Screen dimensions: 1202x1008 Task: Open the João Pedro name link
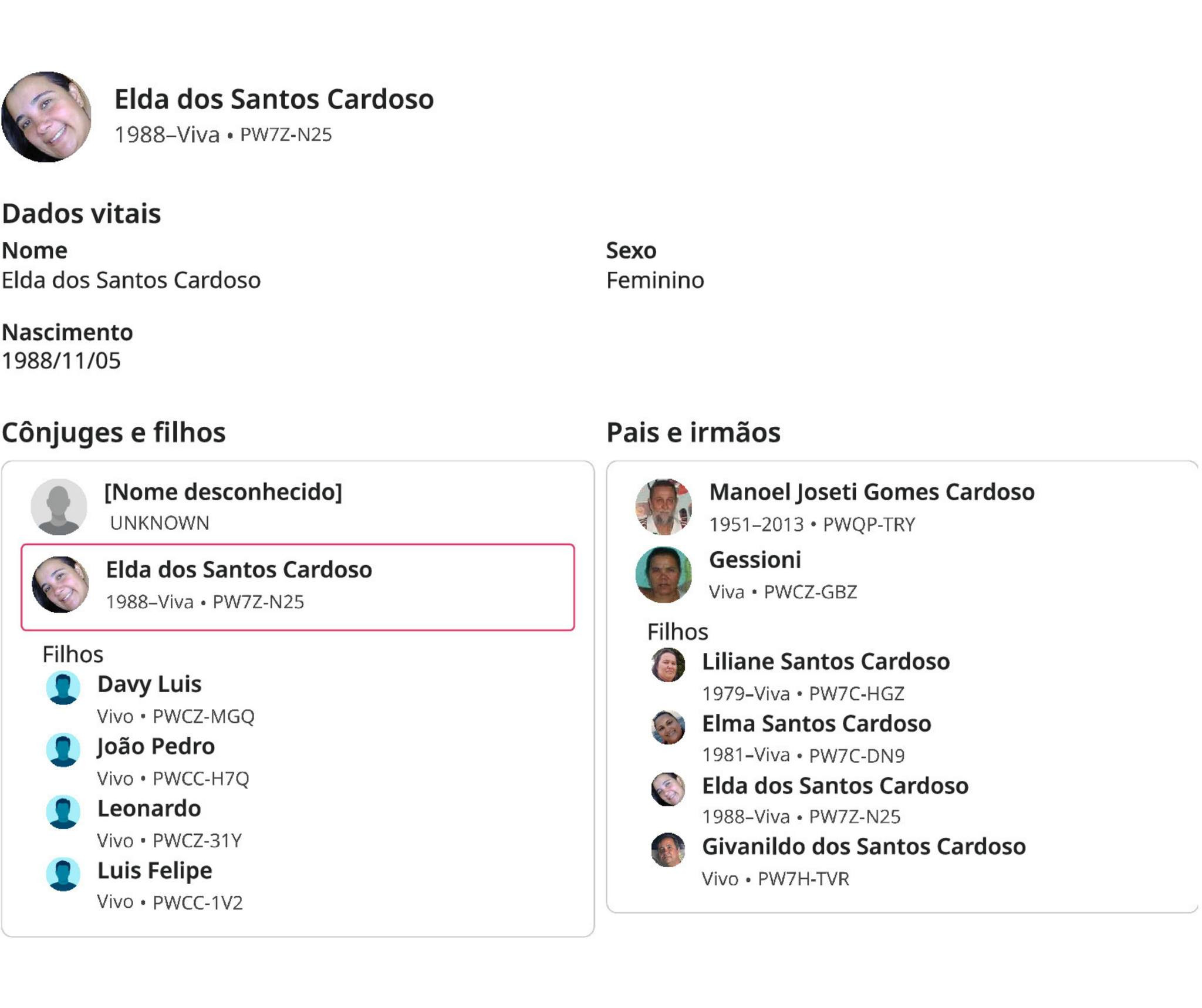pyautogui.click(x=156, y=746)
